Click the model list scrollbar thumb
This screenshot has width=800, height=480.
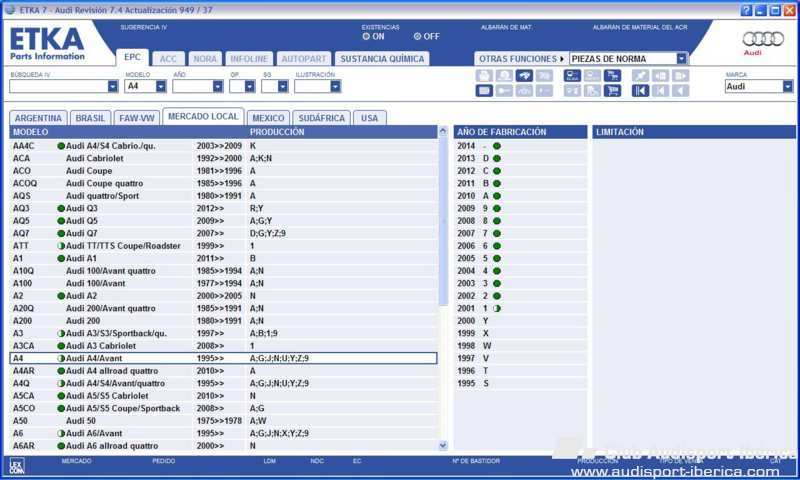click(x=443, y=222)
